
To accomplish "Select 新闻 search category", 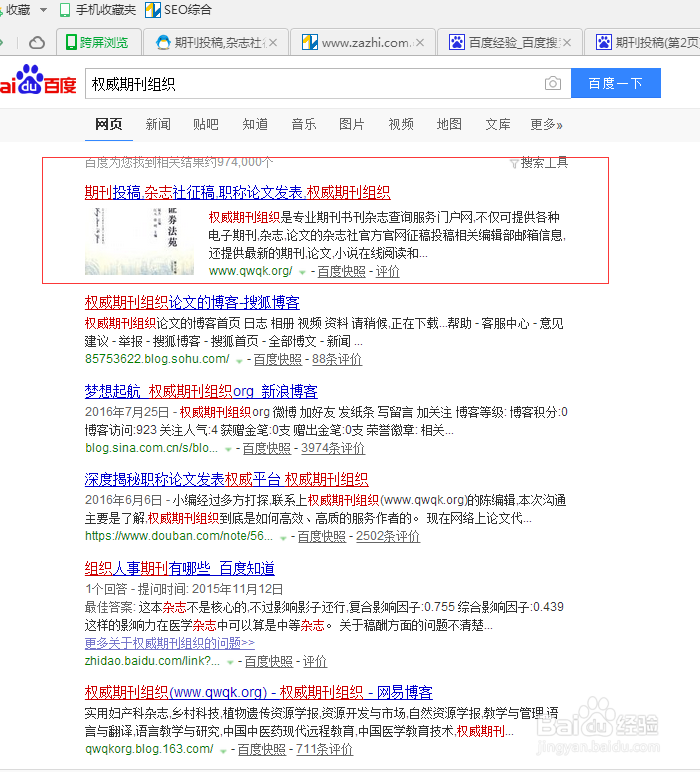I will pos(158,124).
